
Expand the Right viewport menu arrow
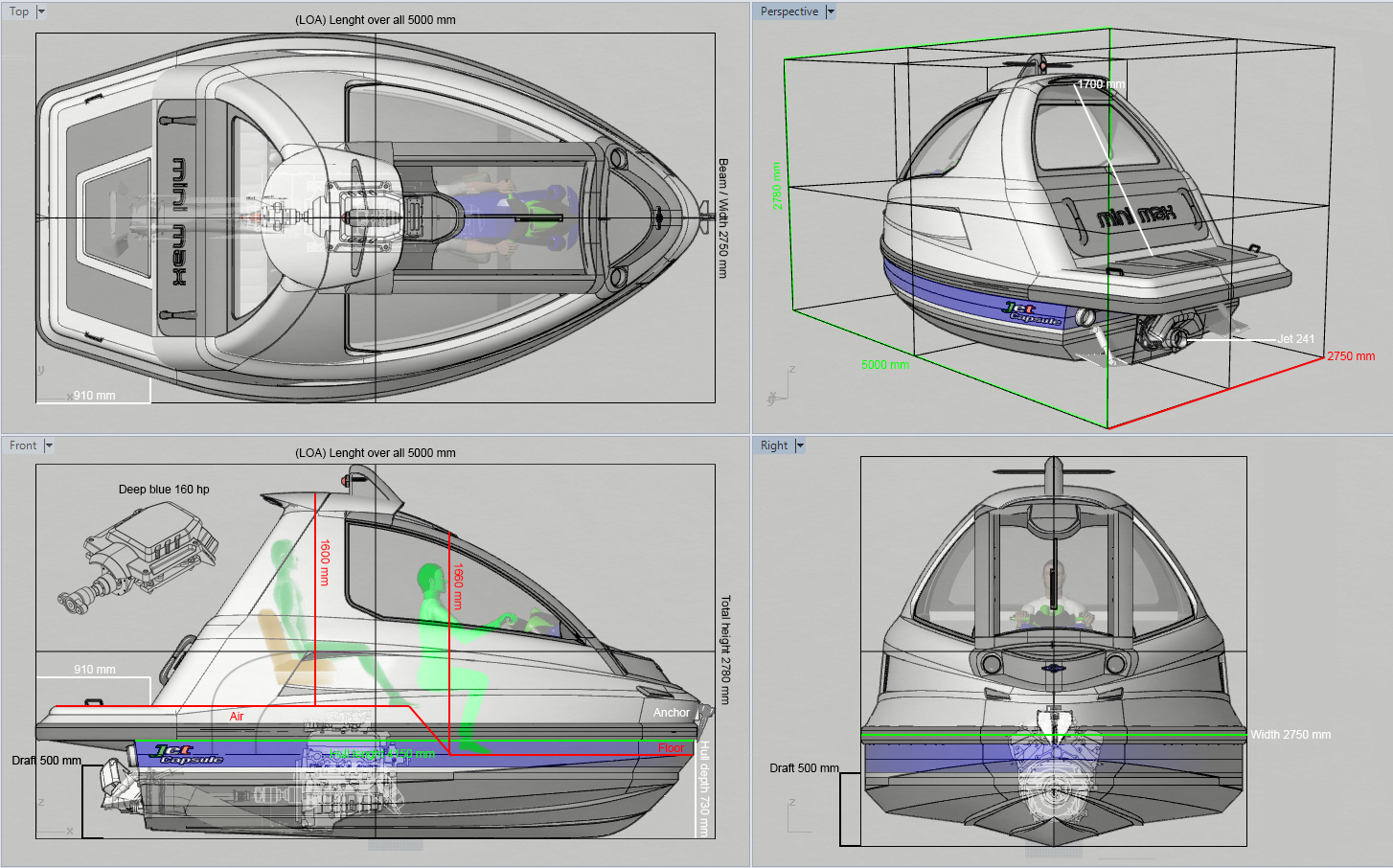(x=800, y=445)
